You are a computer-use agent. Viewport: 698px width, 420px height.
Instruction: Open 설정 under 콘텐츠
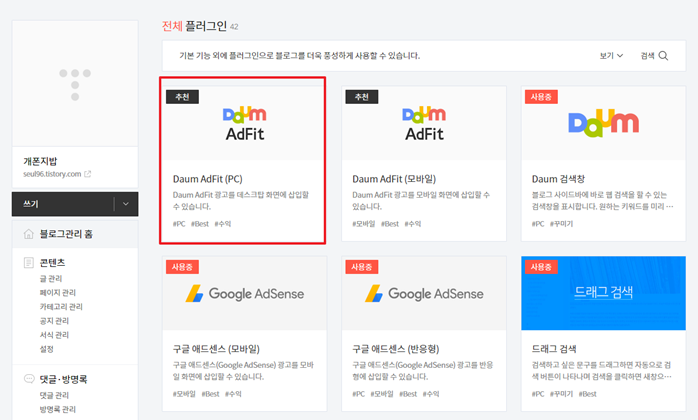pyautogui.click(x=46, y=349)
